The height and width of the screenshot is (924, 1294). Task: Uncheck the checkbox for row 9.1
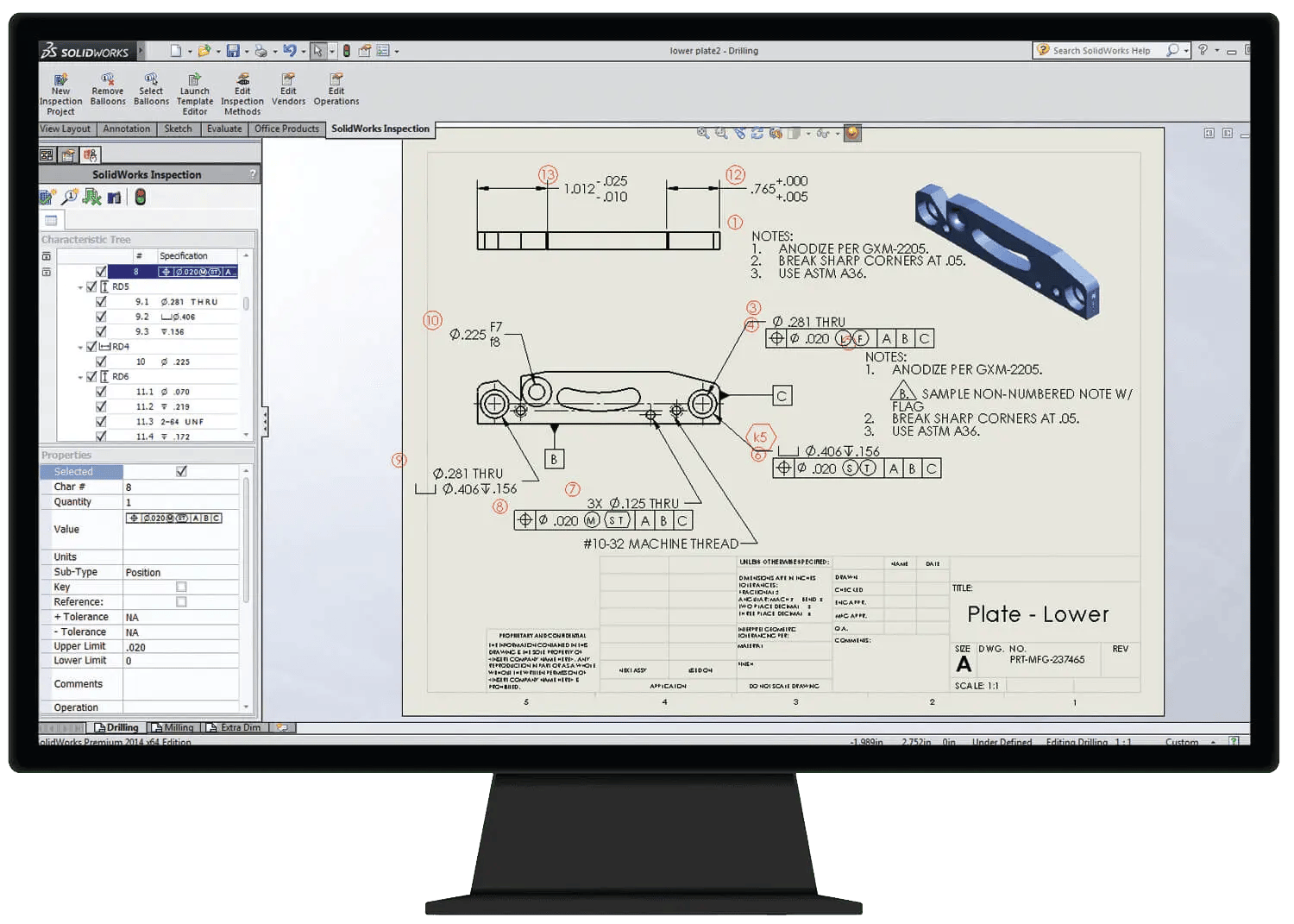pos(101,302)
